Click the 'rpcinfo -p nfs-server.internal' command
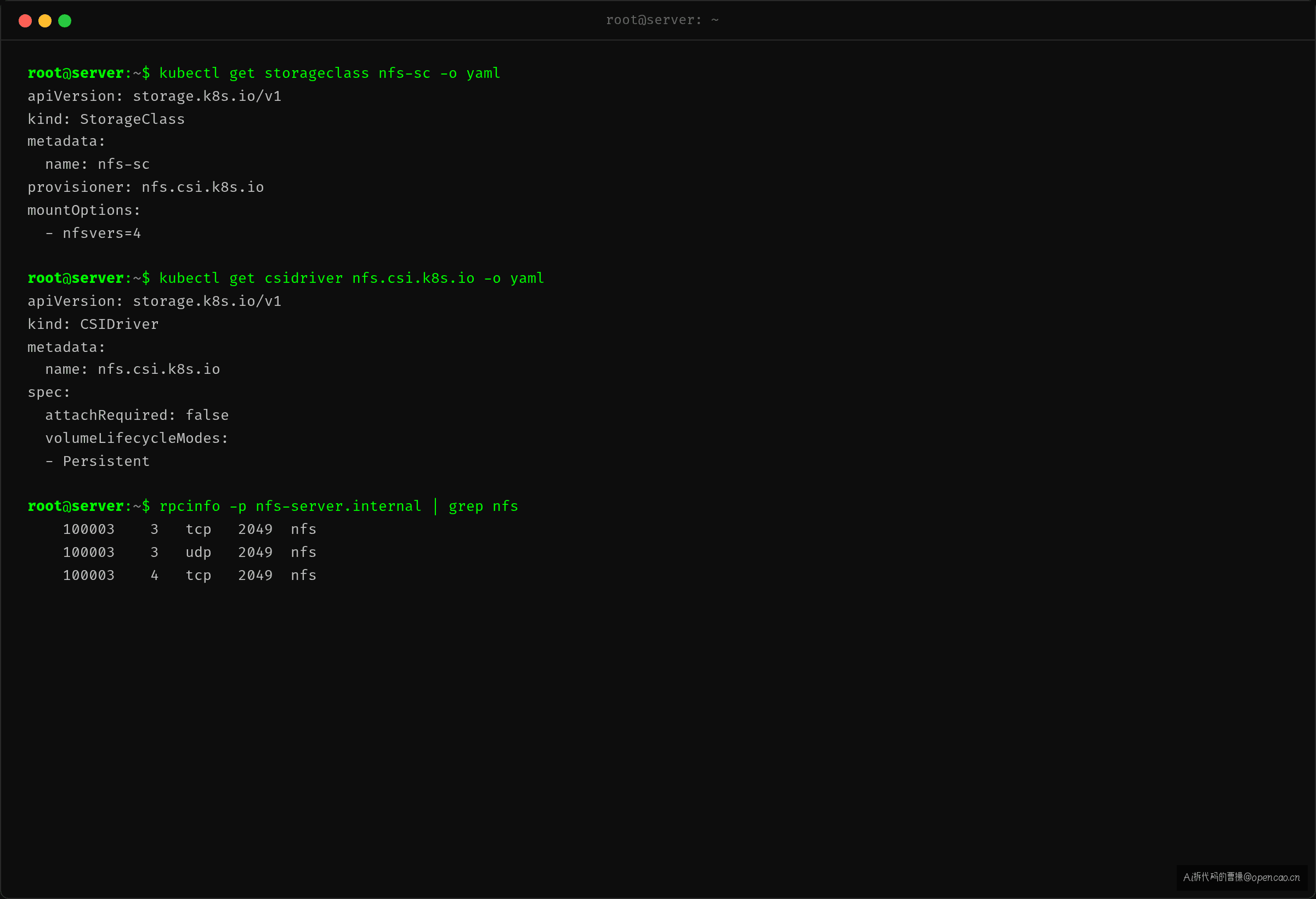1316x899 pixels. [338, 506]
